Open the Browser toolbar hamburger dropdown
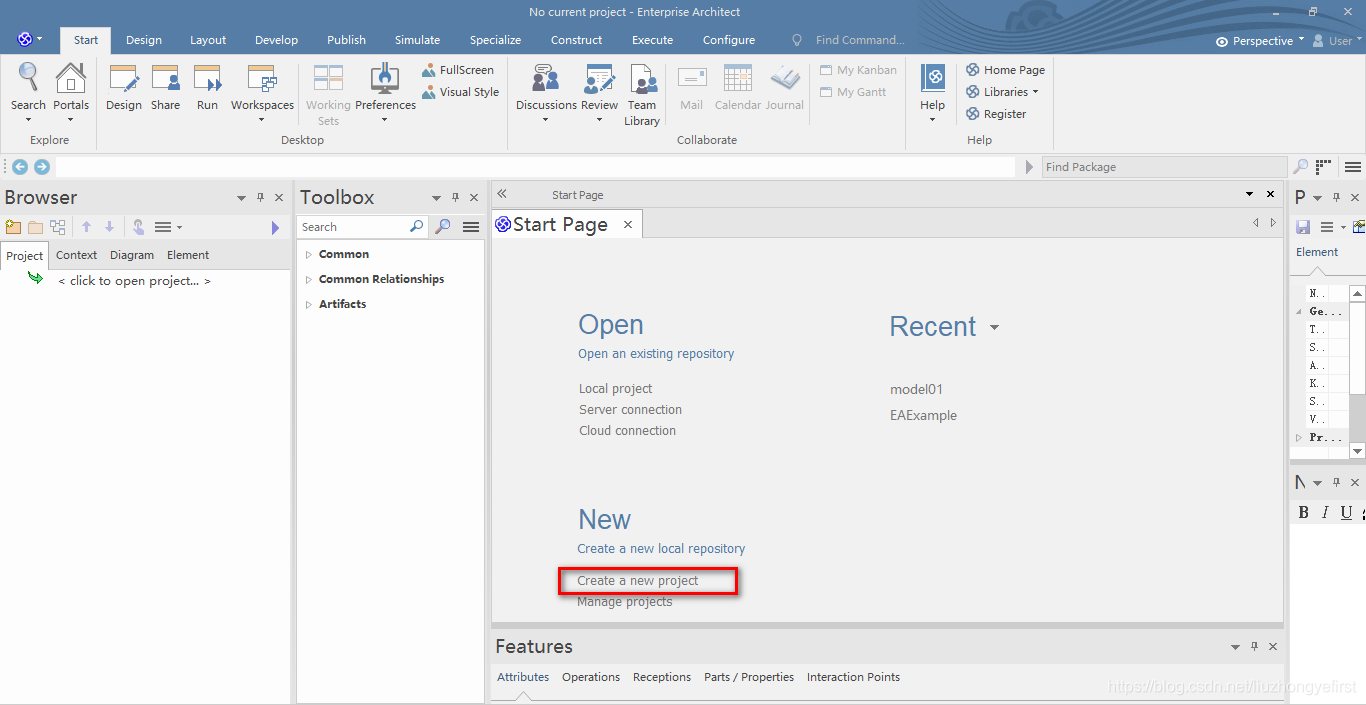The height and width of the screenshot is (705, 1366). pos(168,227)
